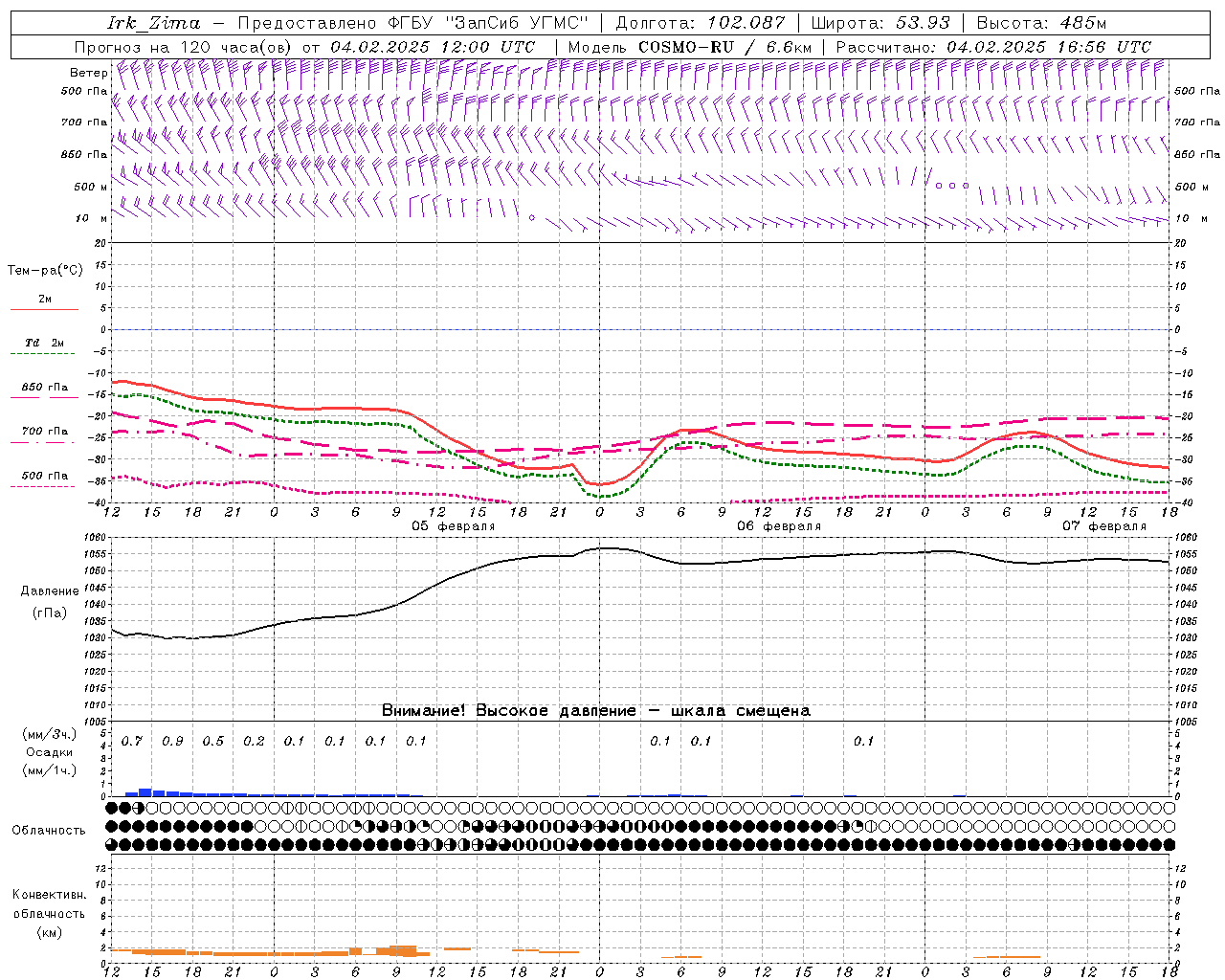The height and width of the screenshot is (980, 1225).
Task: Click the 850 гПа temperature legend entry
Action: [x=44, y=389]
